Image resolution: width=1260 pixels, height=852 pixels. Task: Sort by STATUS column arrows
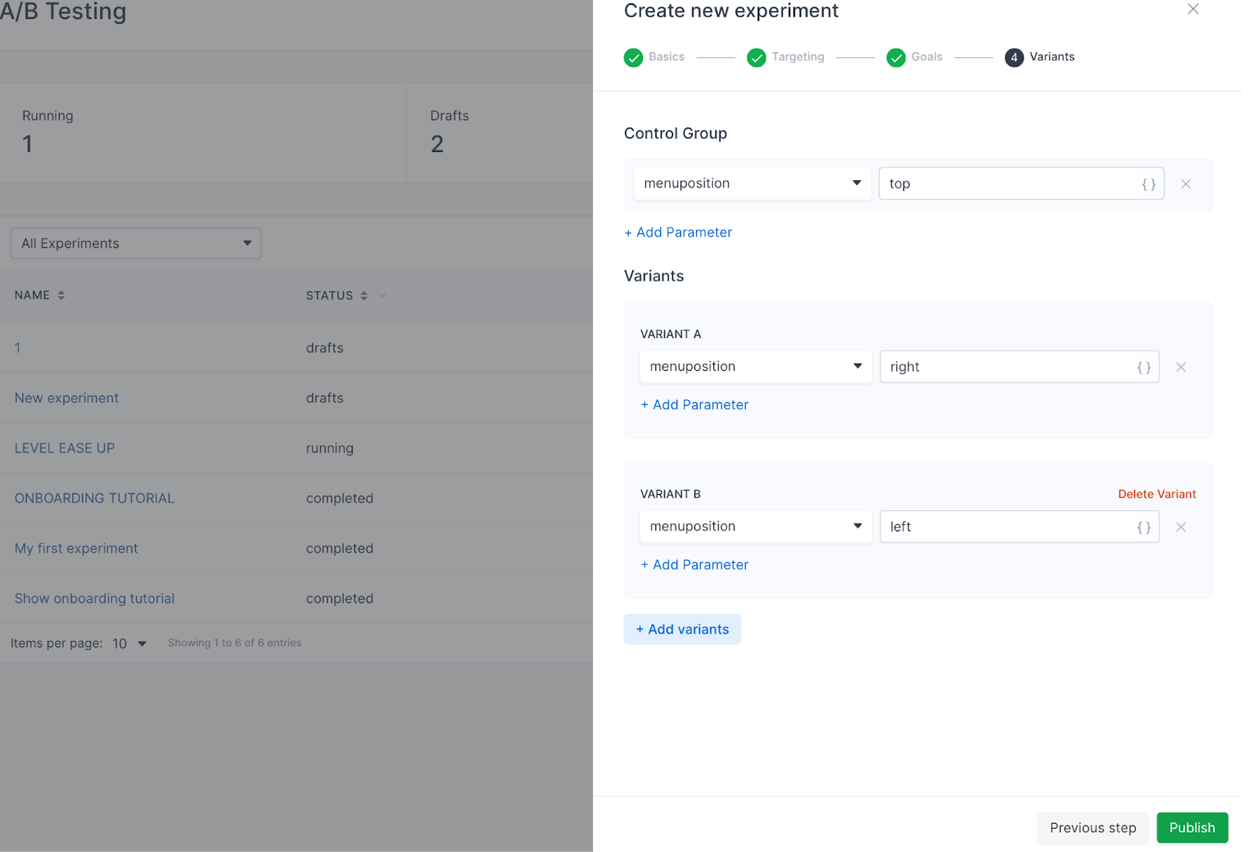point(364,295)
